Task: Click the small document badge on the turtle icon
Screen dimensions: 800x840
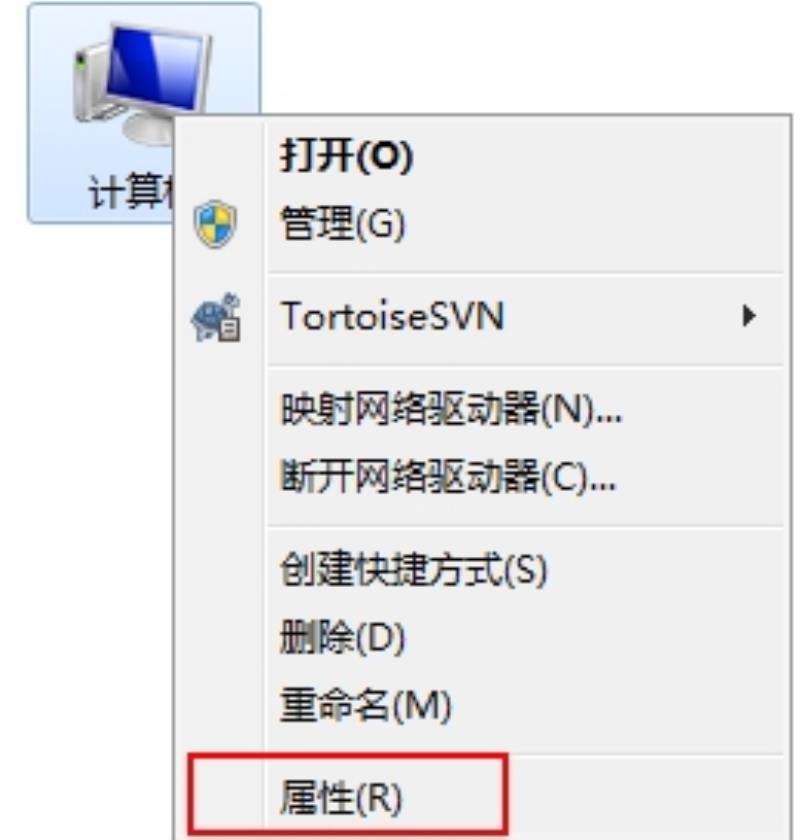Action: [230, 329]
